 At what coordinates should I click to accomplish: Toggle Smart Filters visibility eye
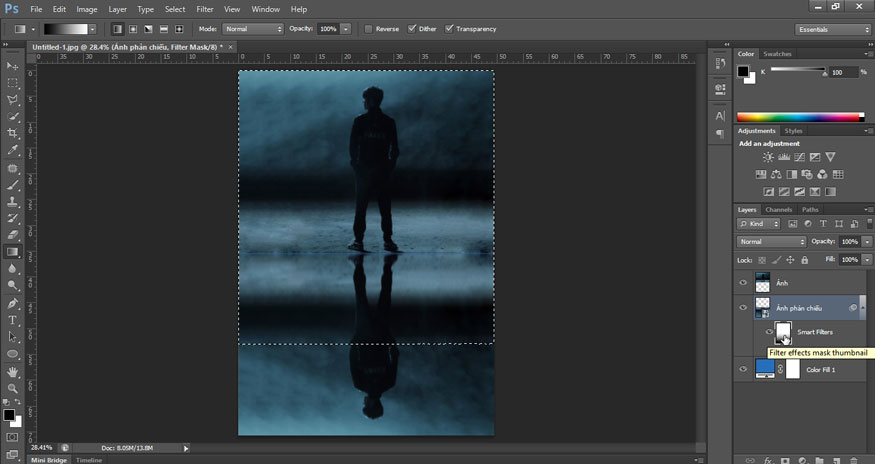tap(769, 332)
